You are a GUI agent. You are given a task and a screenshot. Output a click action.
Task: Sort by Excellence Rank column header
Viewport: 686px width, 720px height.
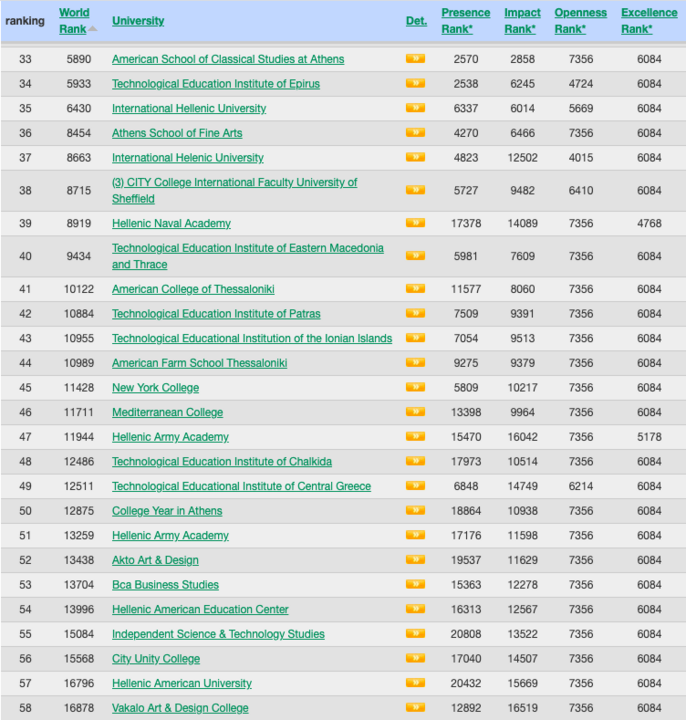(649, 21)
